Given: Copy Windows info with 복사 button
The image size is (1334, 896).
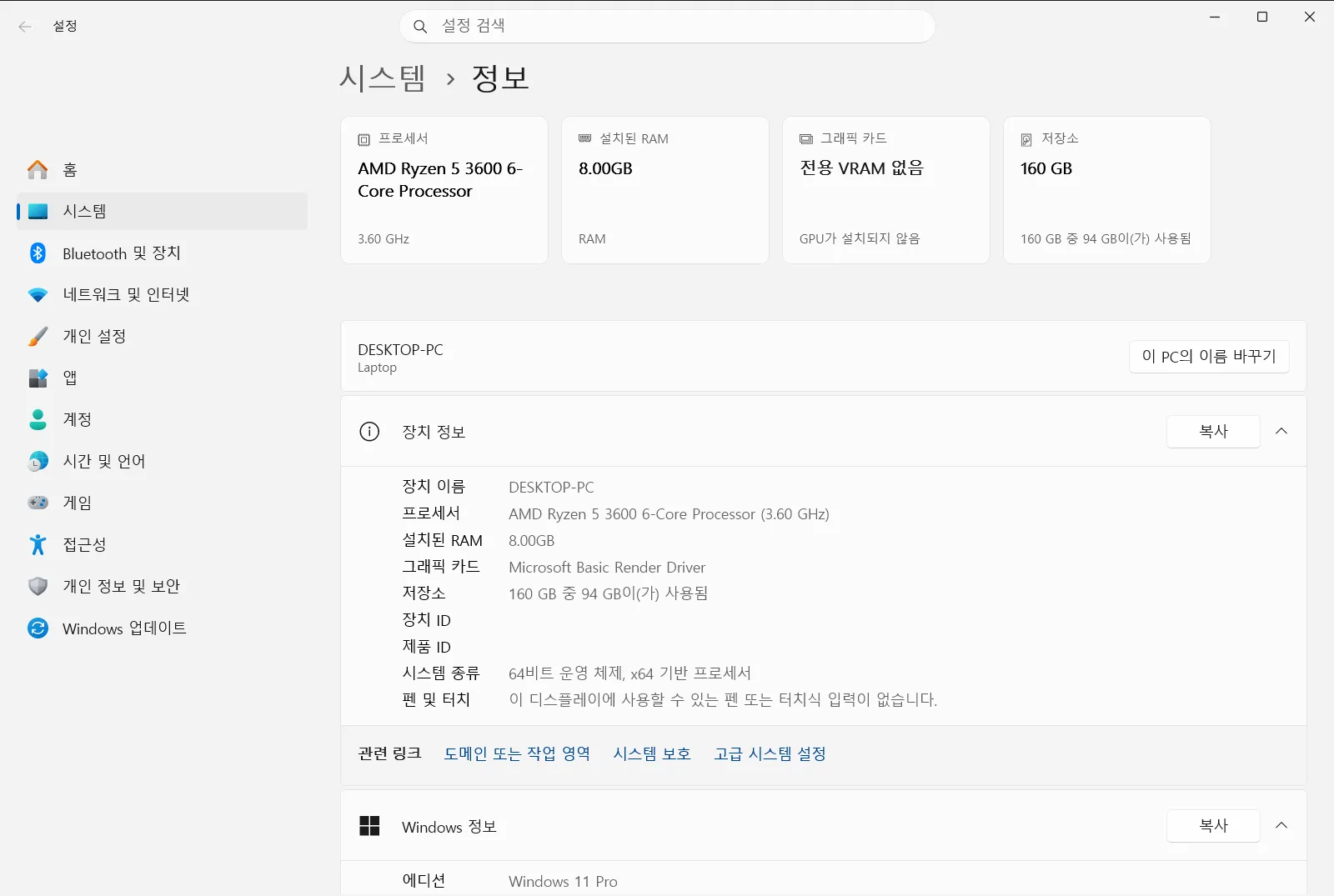Looking at the screenshot, I should (1213, 826).
